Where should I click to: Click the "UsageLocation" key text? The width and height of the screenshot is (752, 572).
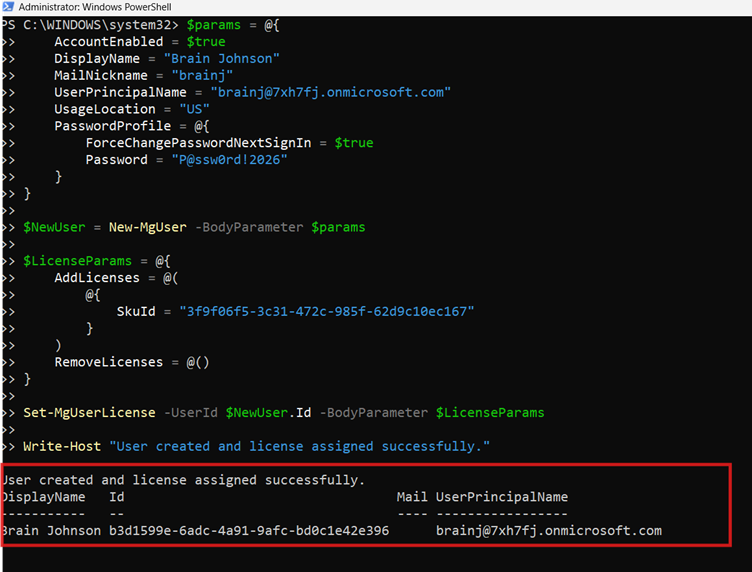(105, 109)
